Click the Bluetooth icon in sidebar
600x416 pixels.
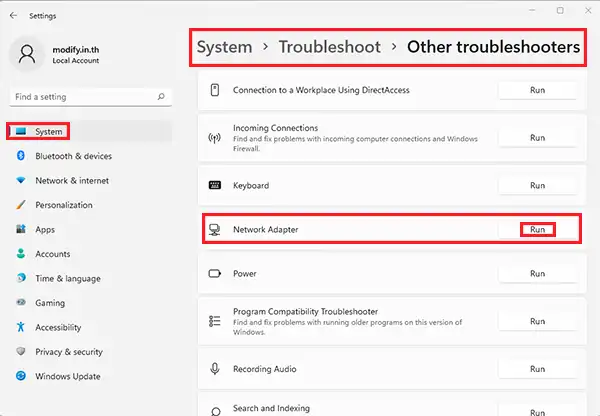[21, 155]
